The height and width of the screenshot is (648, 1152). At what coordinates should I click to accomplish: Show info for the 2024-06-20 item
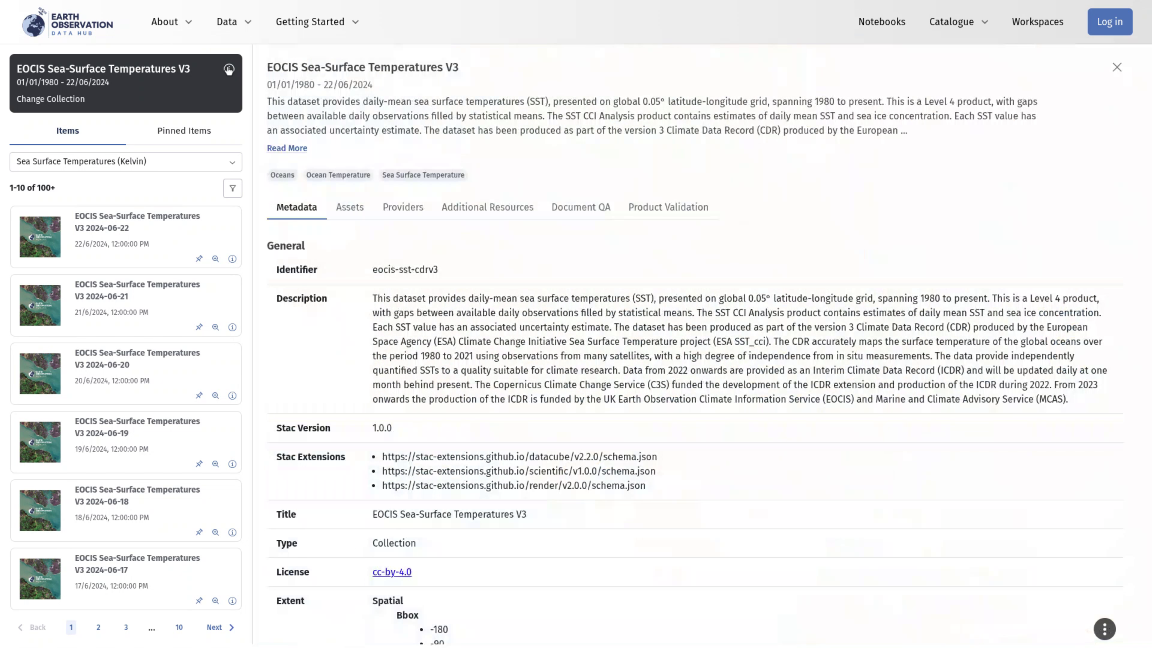point(232,396)
